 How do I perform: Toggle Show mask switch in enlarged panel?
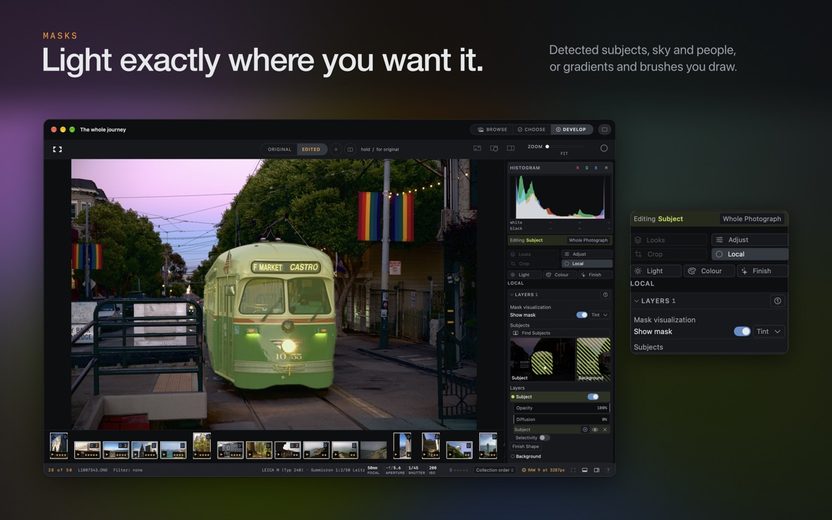pyautogui.click(x=742, y=331)
